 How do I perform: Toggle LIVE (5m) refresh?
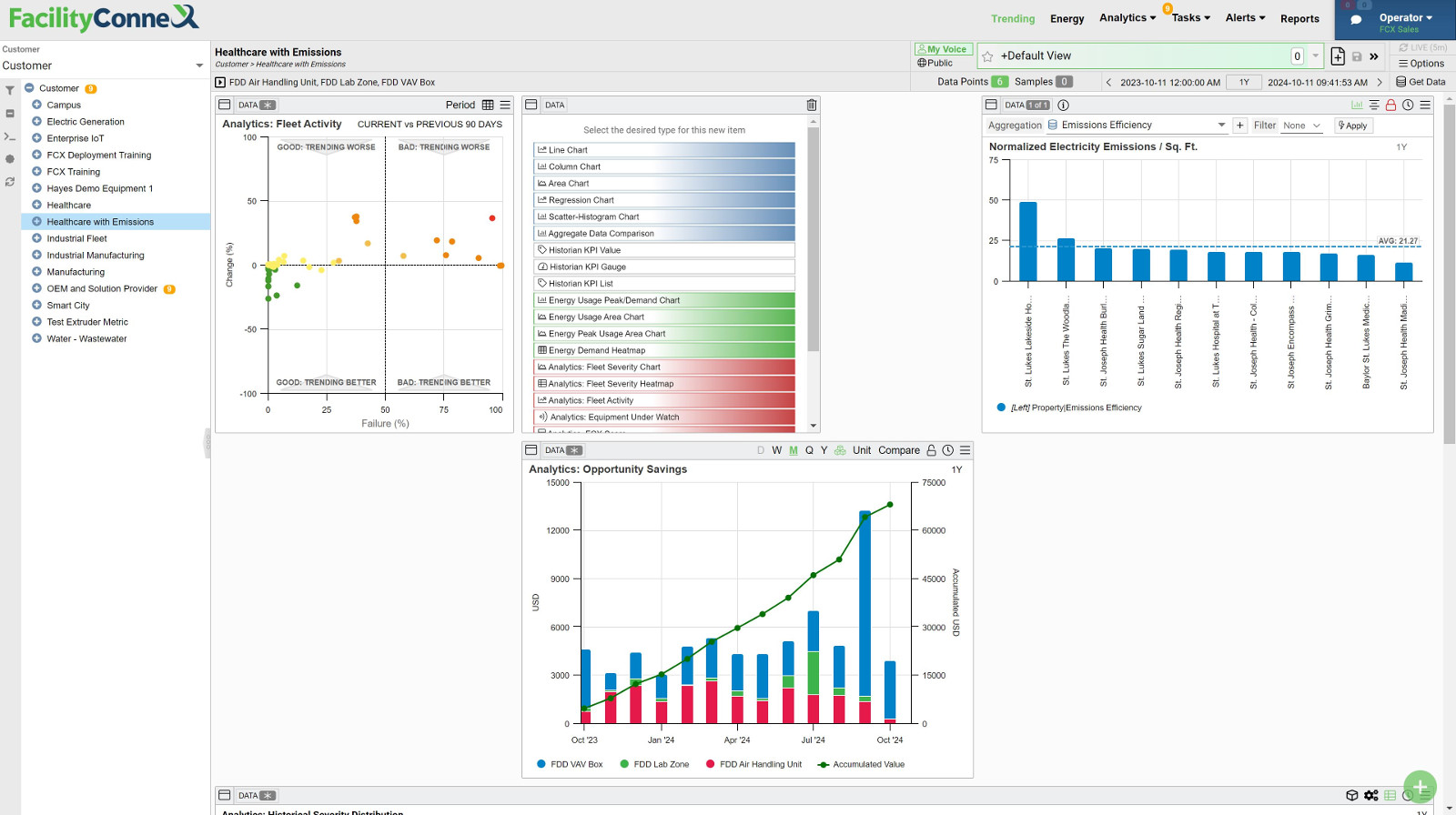tap(1423, 47)
